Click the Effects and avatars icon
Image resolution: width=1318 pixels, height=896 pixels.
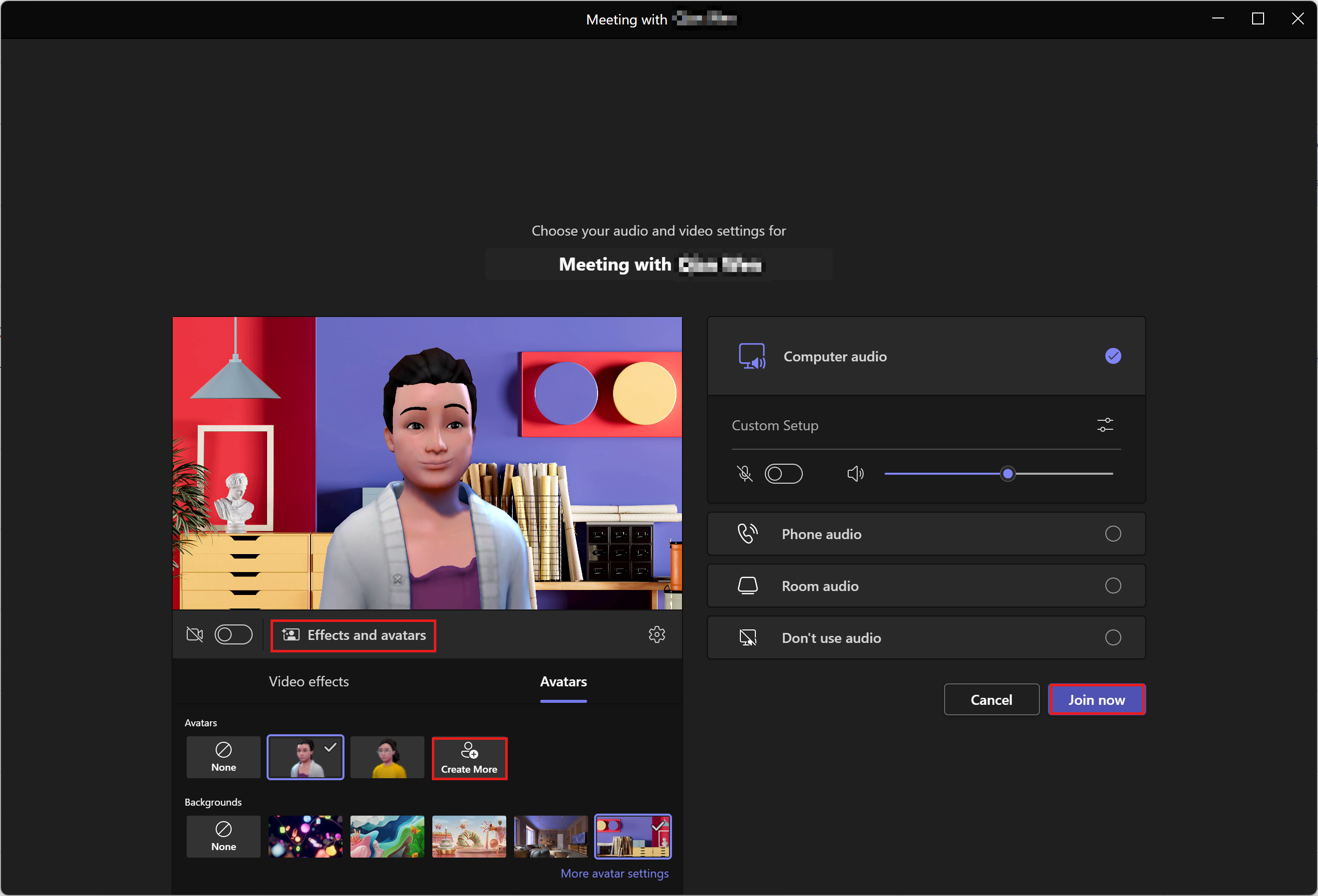tap(290, 635)
